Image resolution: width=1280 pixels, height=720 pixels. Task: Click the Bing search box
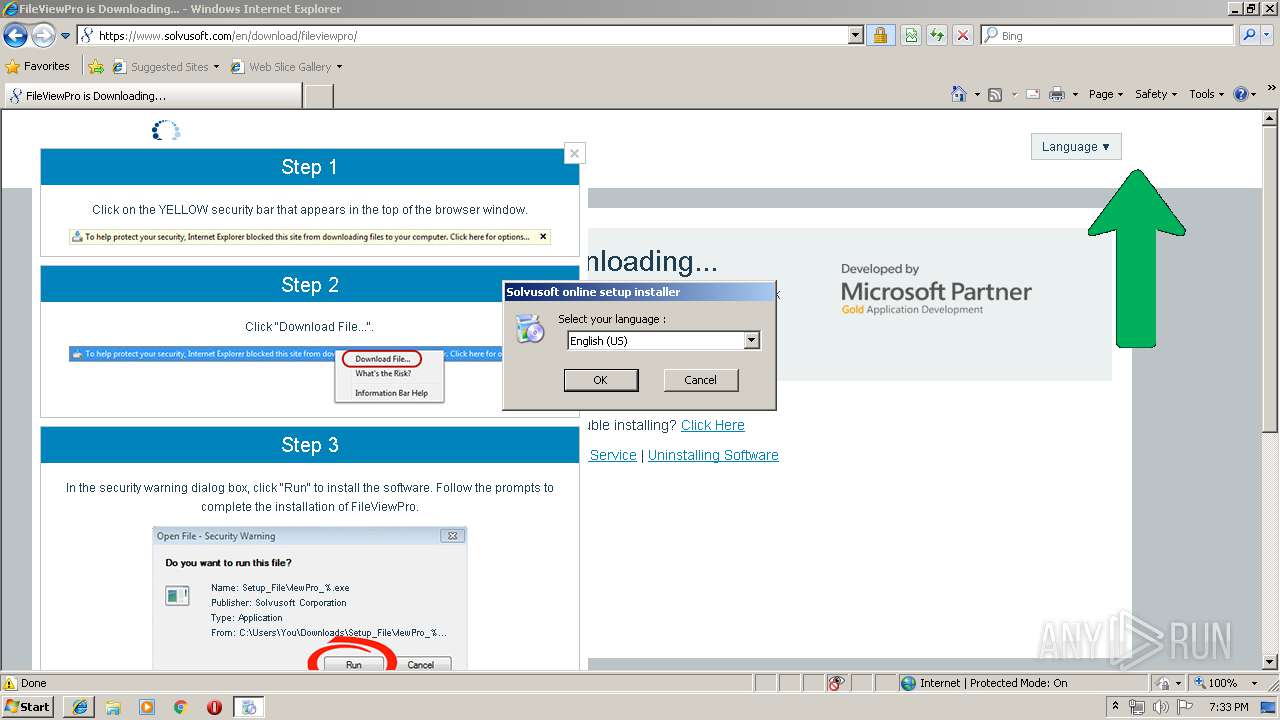point(1107,35)
